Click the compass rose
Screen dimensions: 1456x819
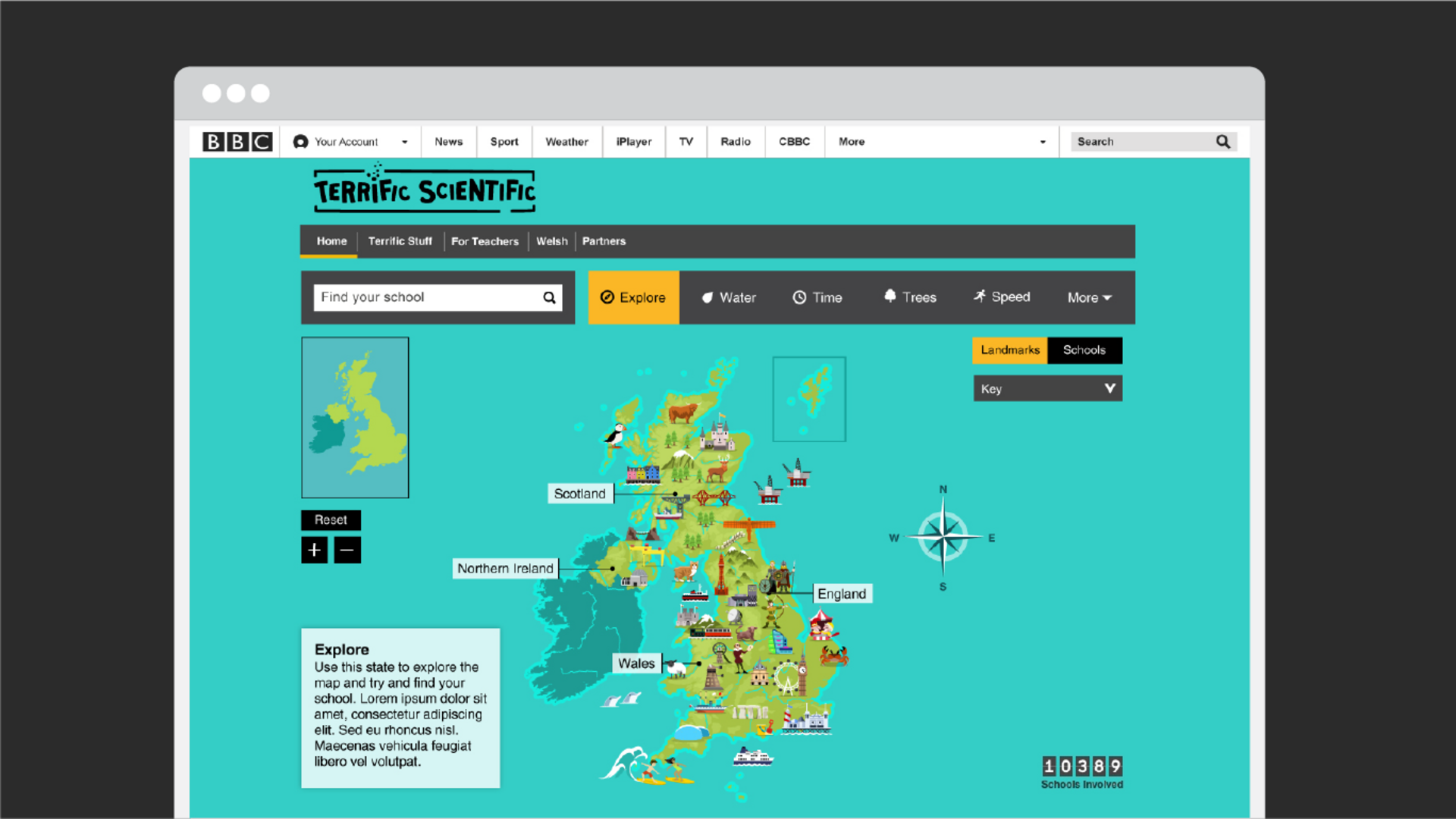point(943,537)
